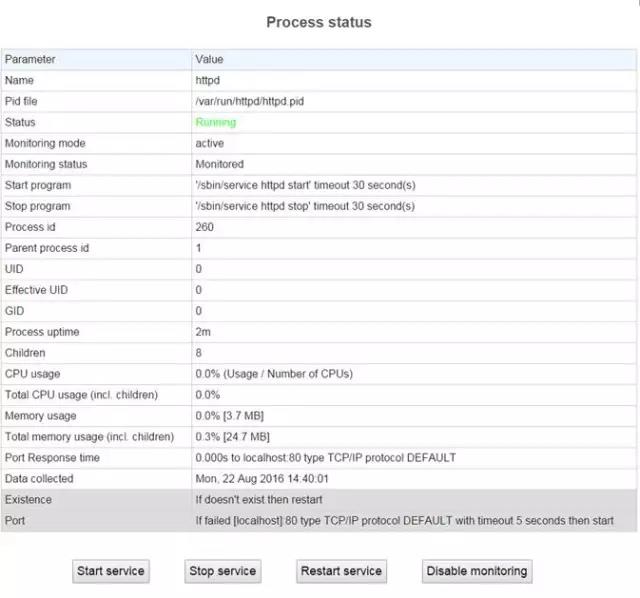This screenshot has width=640, height=598.
Task: Select the Total memory usage value
Action: coord(232,437)
